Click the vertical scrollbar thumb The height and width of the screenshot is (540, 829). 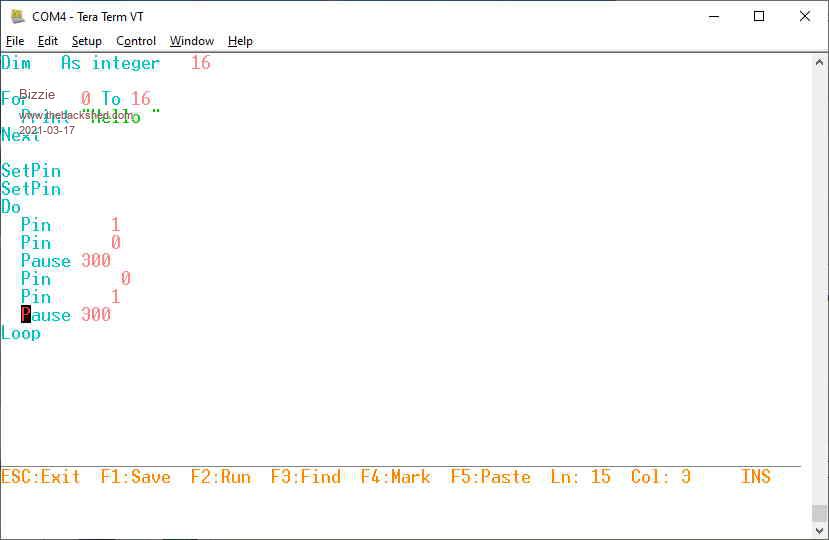point(820,513)
